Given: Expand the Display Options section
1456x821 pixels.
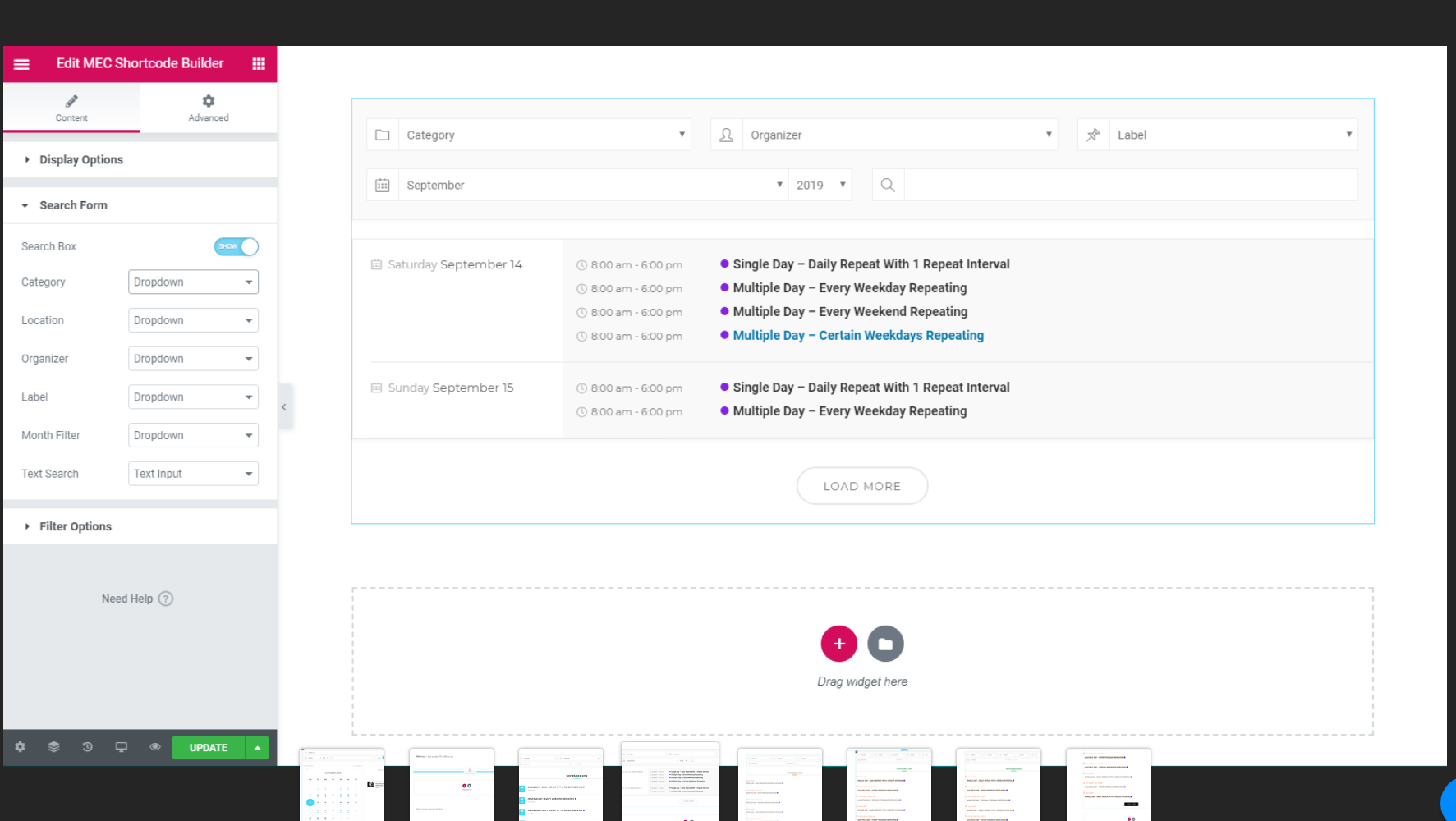Looking at the screenshot, I should coord(80,159).
